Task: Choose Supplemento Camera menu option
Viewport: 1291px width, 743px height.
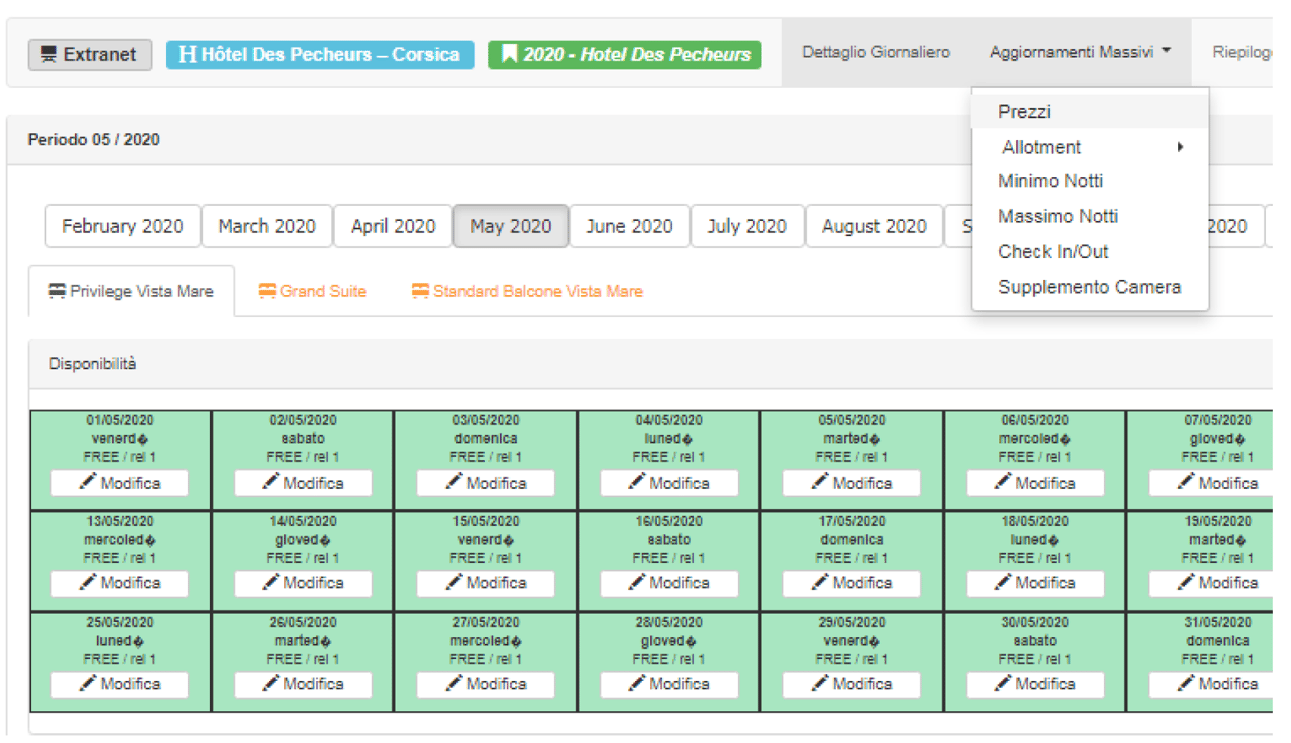Action: click(x=1090, y=287)
